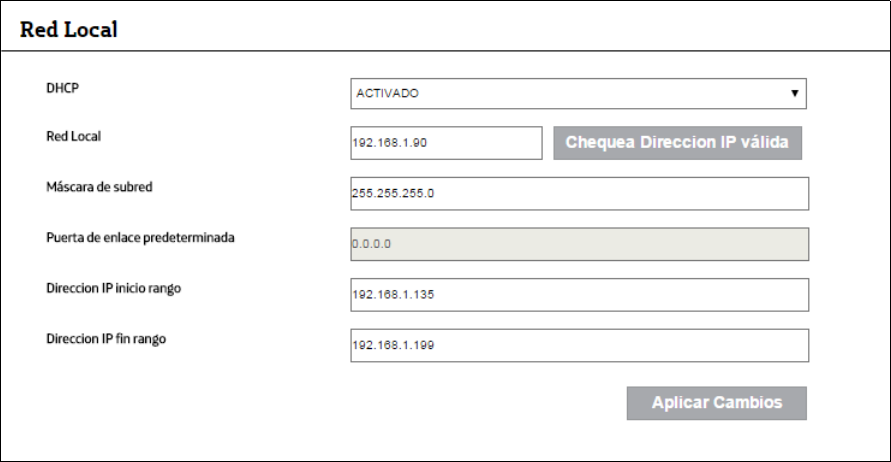Screen dimensions: 891x462
Task: Place cursor on the 255.255.255.0 mask value
Action: tap(393, 194)
